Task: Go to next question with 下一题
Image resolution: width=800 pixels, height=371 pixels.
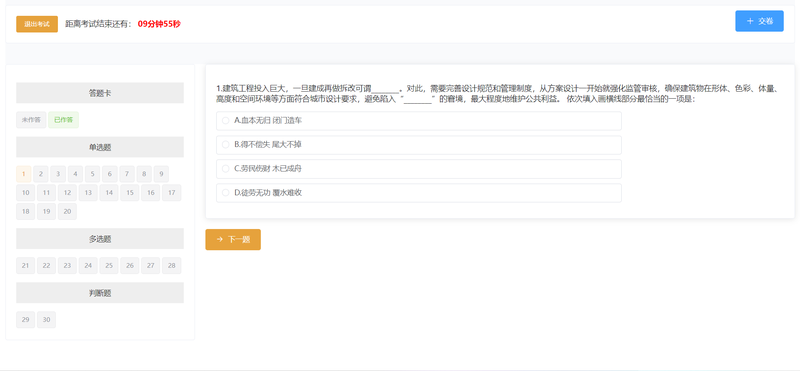Action: click(x=233, y=239)
